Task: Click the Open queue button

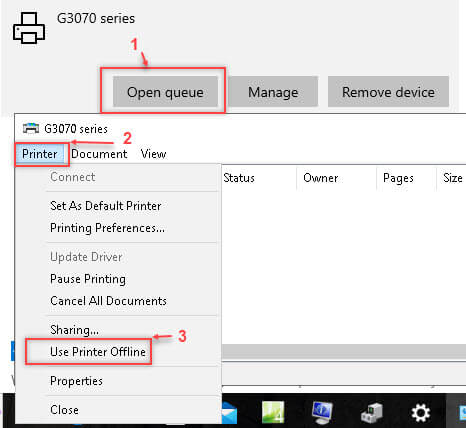Action: point(165,92)
